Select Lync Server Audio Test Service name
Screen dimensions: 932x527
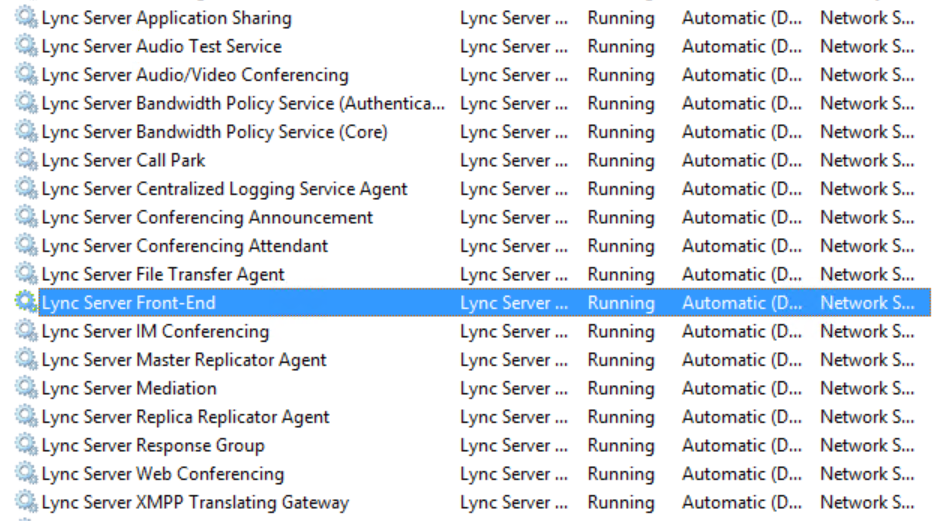[x=162, y=46]
